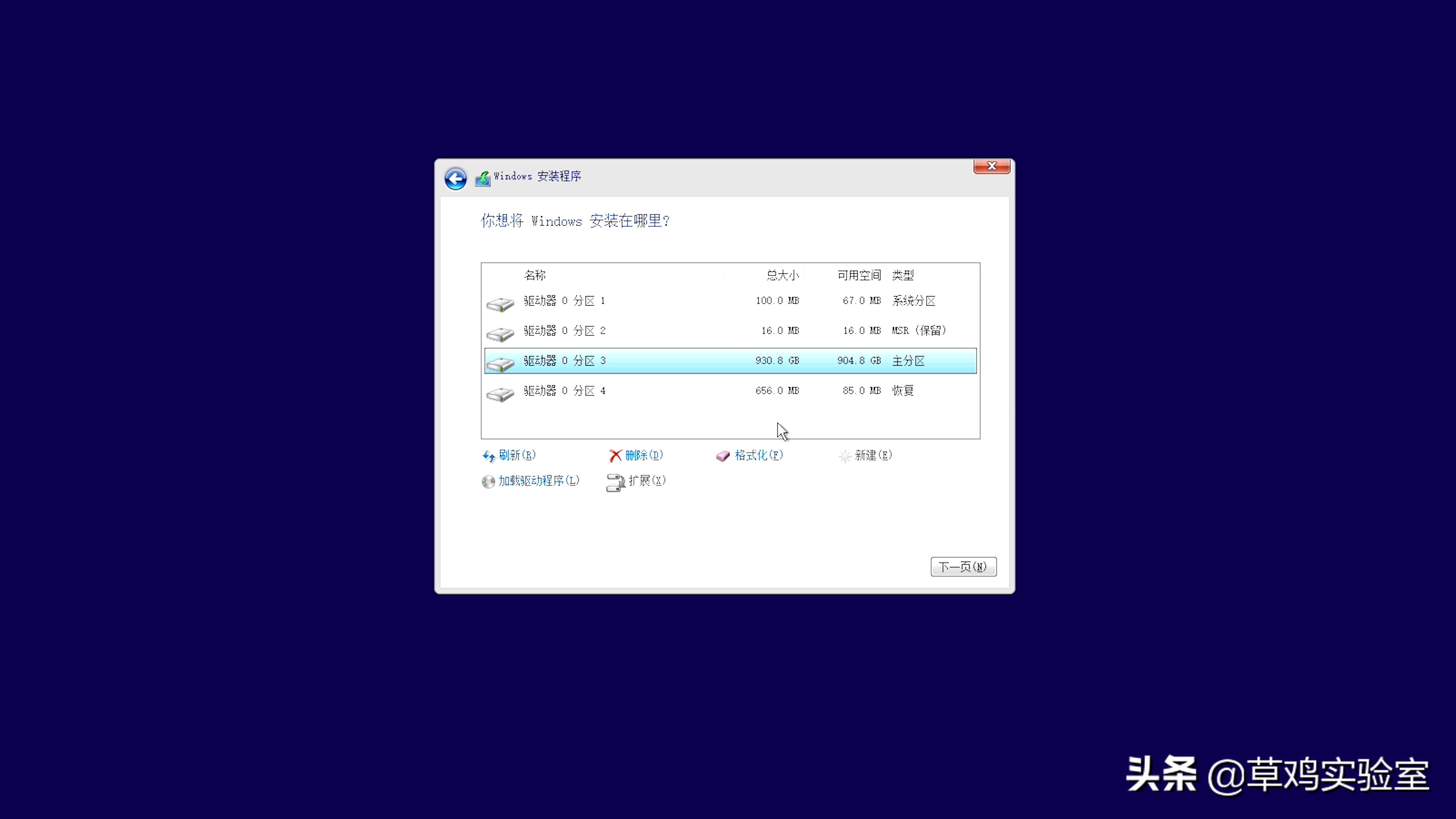Open 加载驱动程序(L) to load drivers
This screenshot has width=1456, height=819.
pos(538,481)
